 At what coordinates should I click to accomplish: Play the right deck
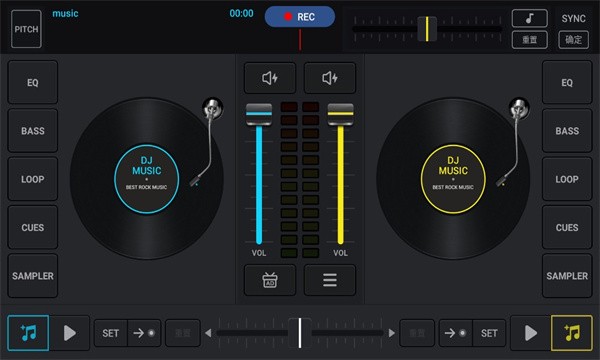(531, 333)
